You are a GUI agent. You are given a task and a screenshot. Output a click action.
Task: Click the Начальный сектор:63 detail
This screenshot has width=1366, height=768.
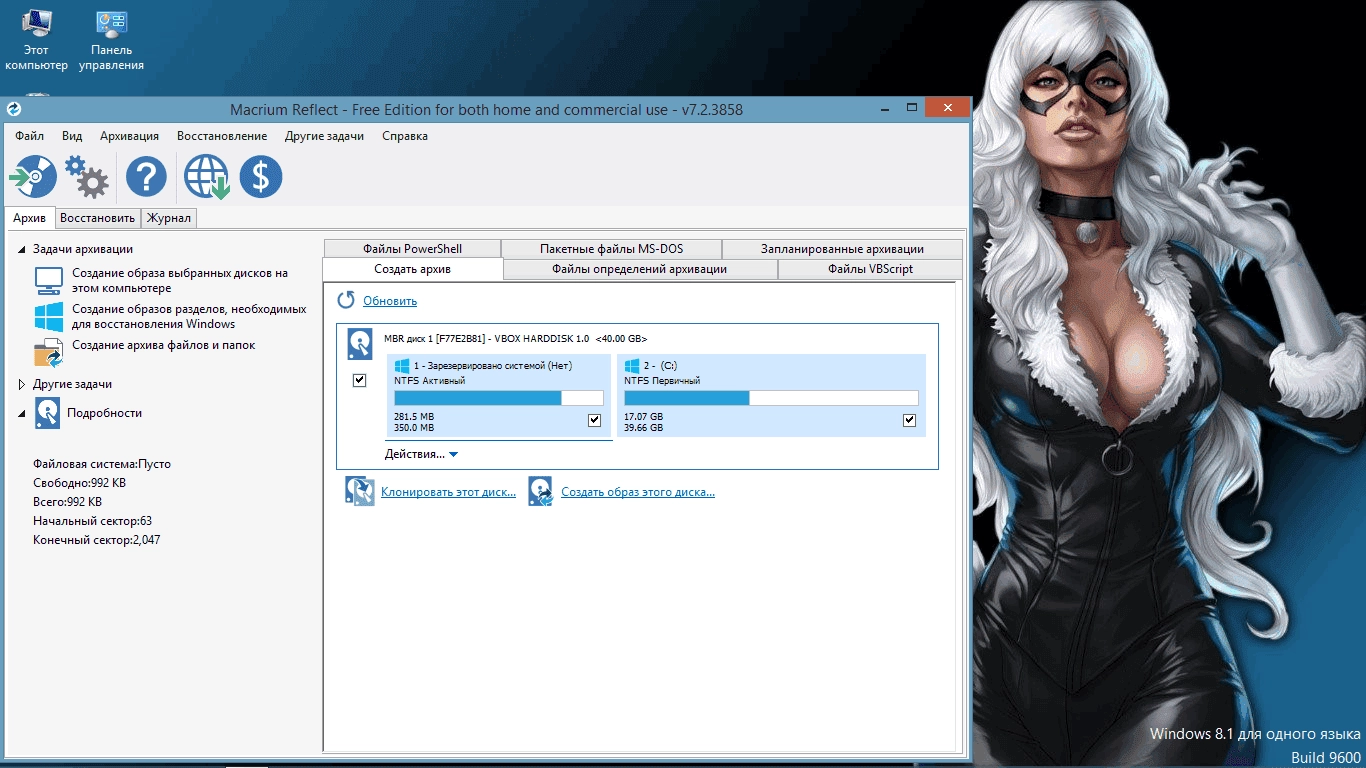pos(92,521)
